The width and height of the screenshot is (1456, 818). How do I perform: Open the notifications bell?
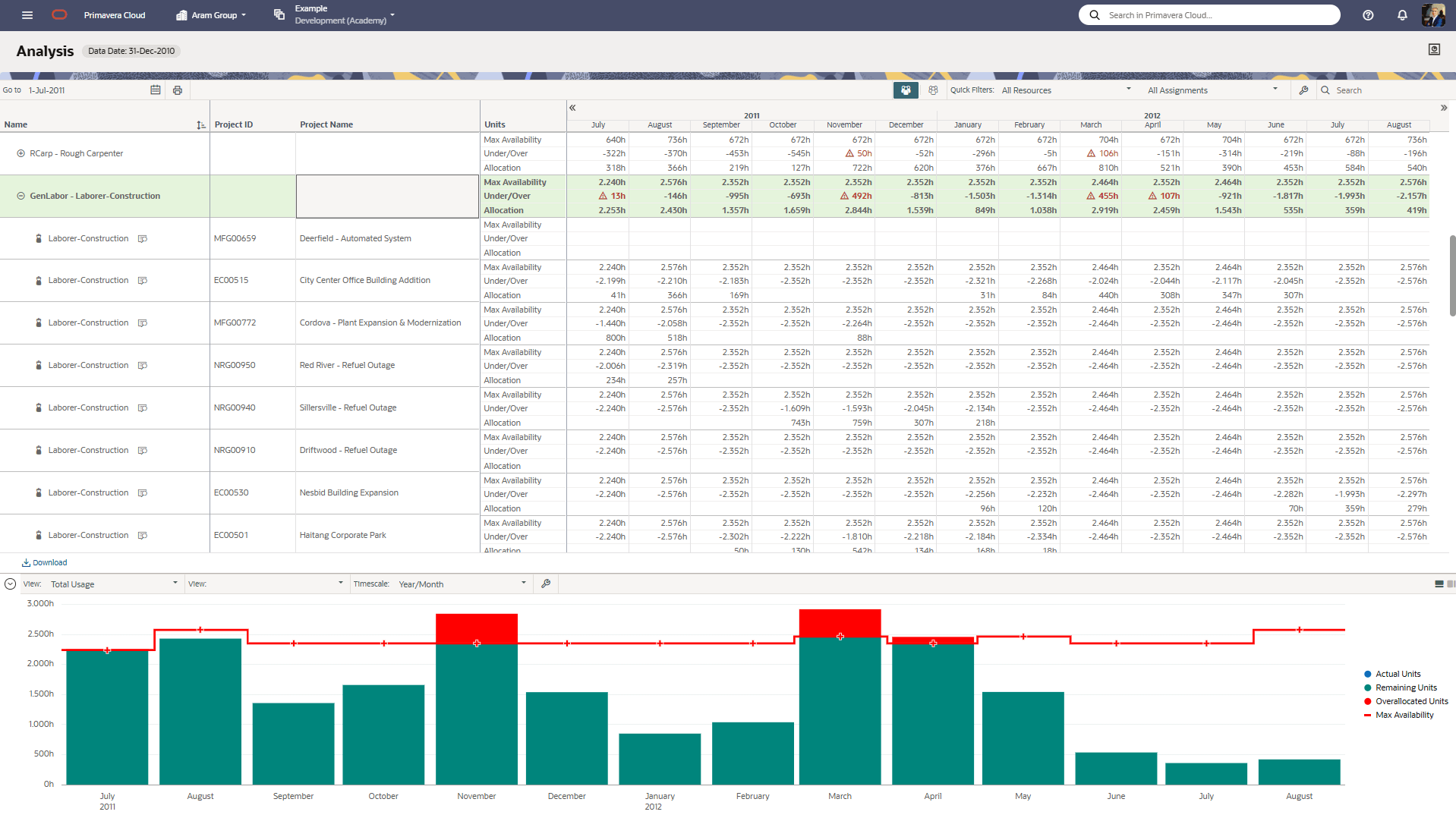1403,15
